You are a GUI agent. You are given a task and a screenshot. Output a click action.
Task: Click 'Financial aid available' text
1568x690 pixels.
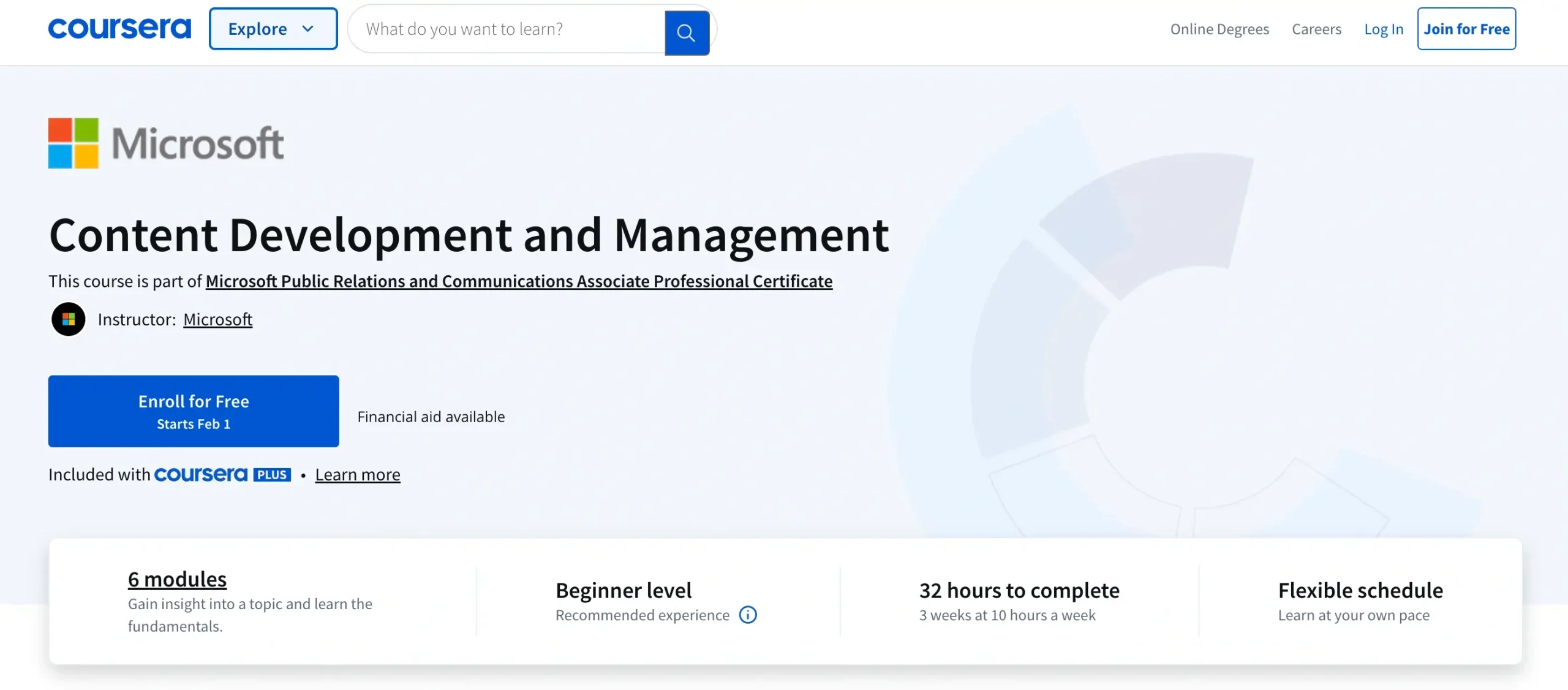coord(431,417)
